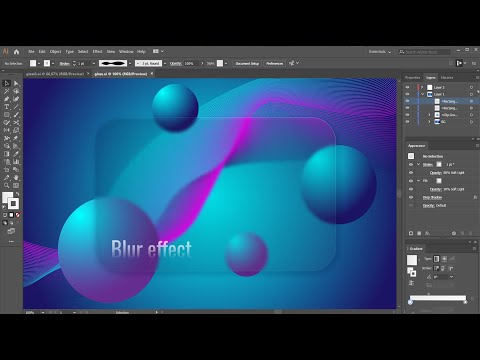Select the Artboard tool
The width and height of the screenshot is (480, 360).
pos(7,170)
